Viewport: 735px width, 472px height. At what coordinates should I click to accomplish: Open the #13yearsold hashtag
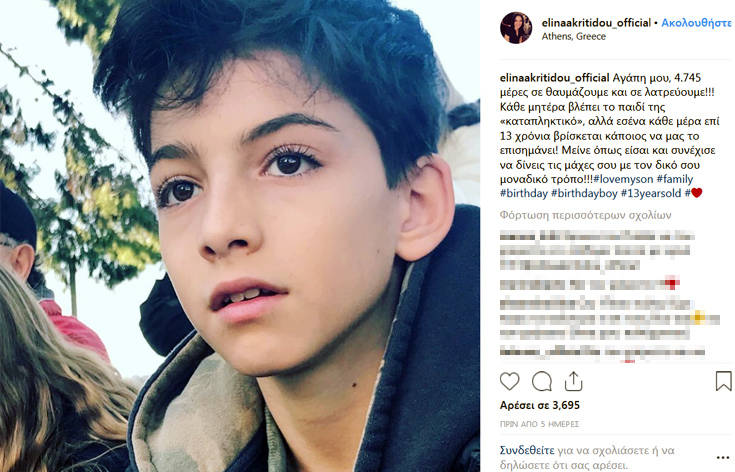[x=651, y=194]
